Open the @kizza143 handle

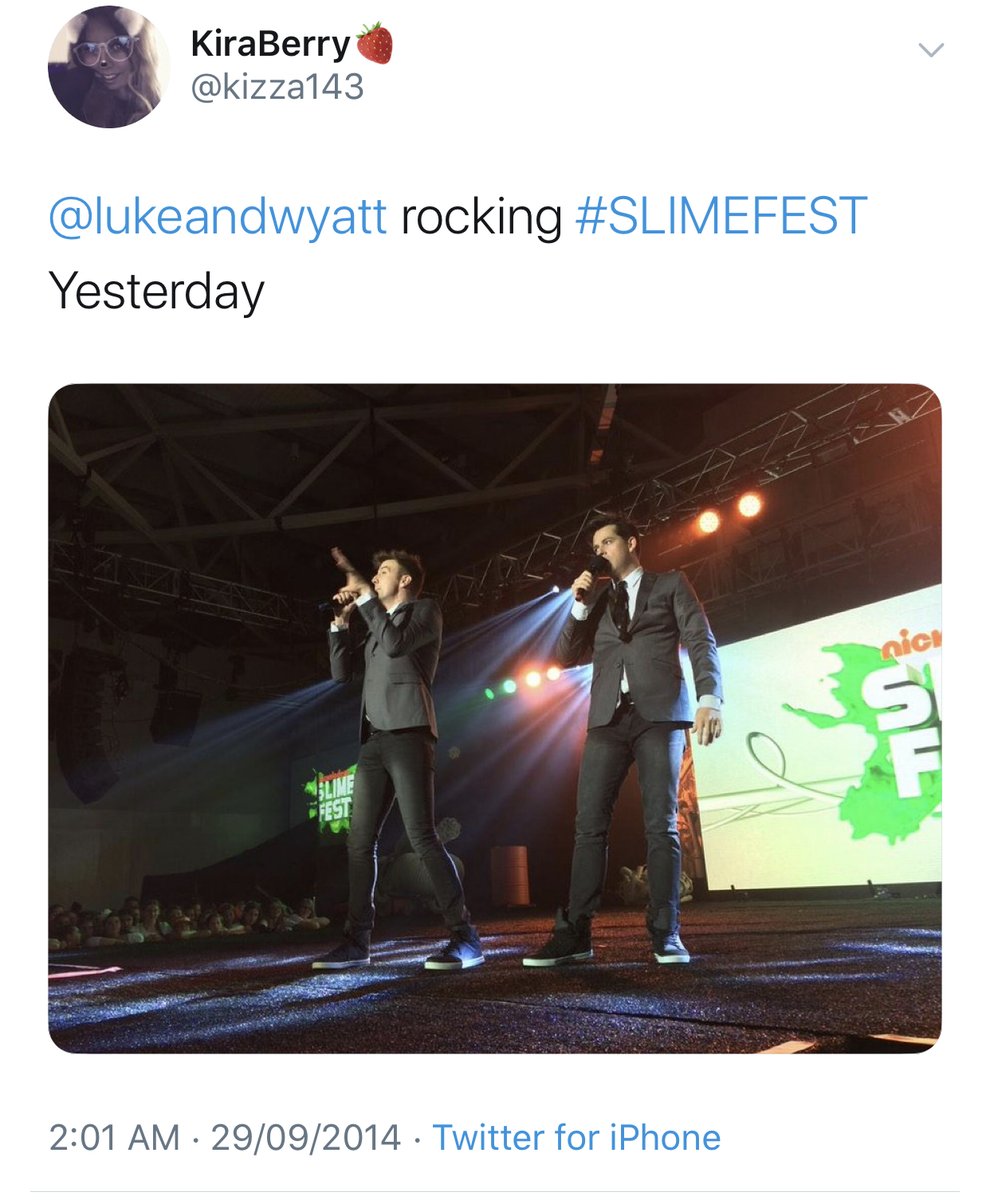tap(276, 89)
